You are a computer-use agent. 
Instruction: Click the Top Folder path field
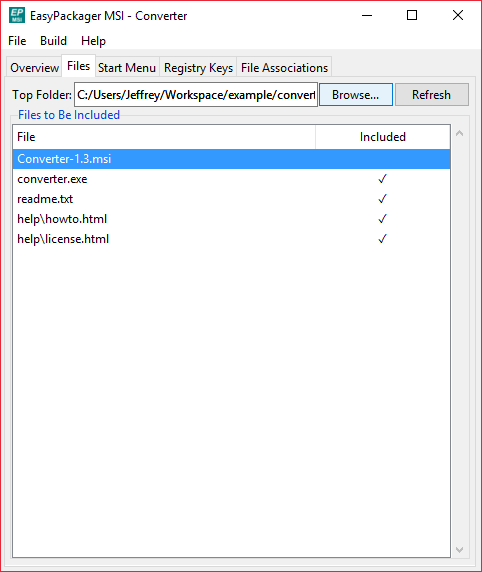tap(196, 95)
